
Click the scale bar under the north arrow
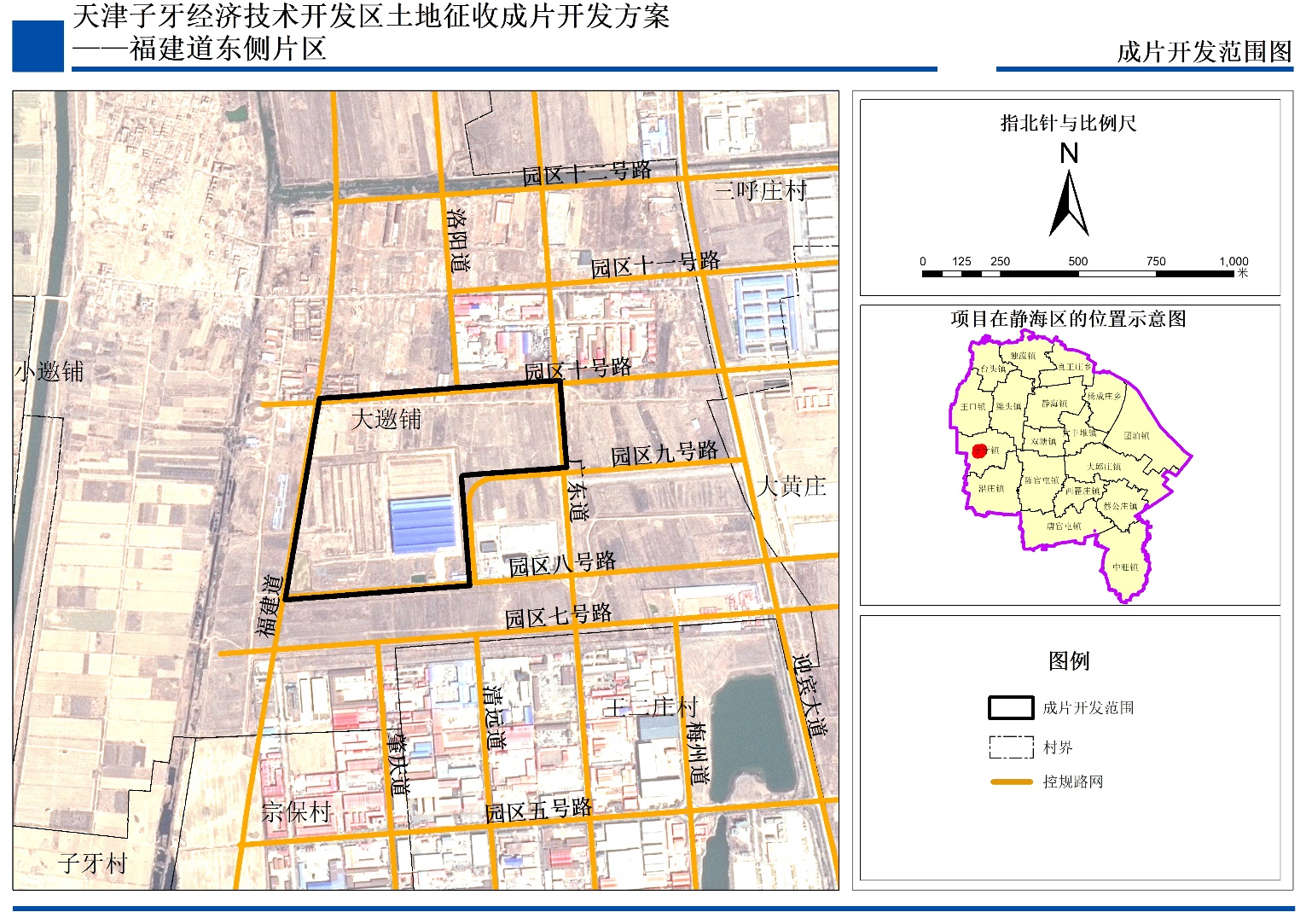1084,274
